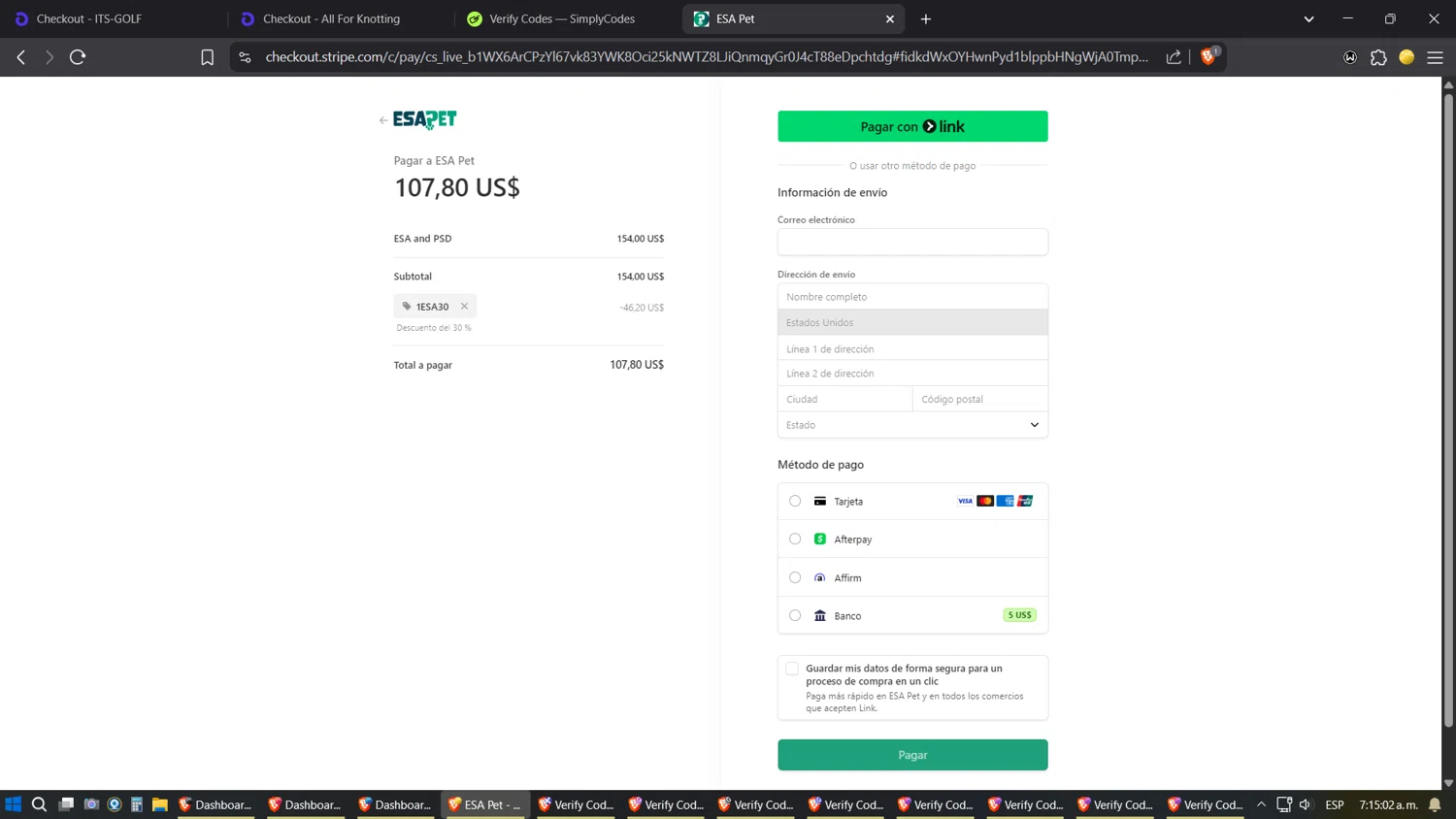
Task: Select Banco payment radio button
Action: click(x=795, y=615)
